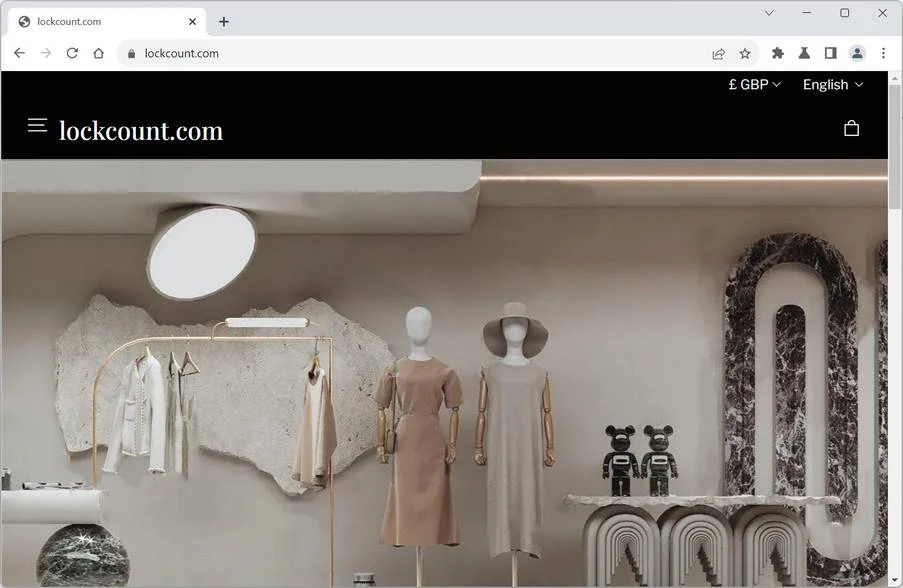Go back to the previous page
Screen dimensions: 903x588
pyautogui.click(x=19, y=53)
